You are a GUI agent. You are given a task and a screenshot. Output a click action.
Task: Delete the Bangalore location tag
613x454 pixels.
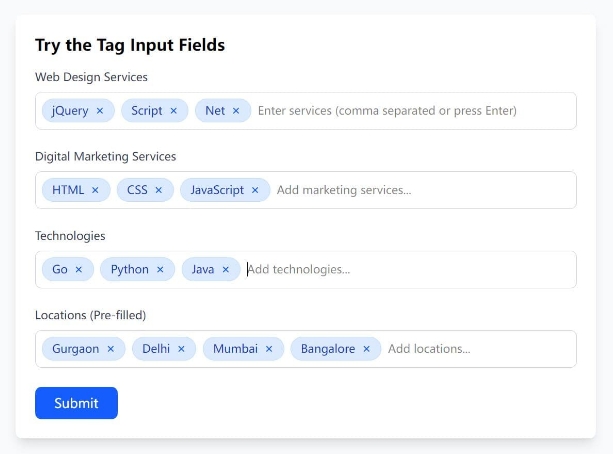pyautogui.click(x=366, y=349)
